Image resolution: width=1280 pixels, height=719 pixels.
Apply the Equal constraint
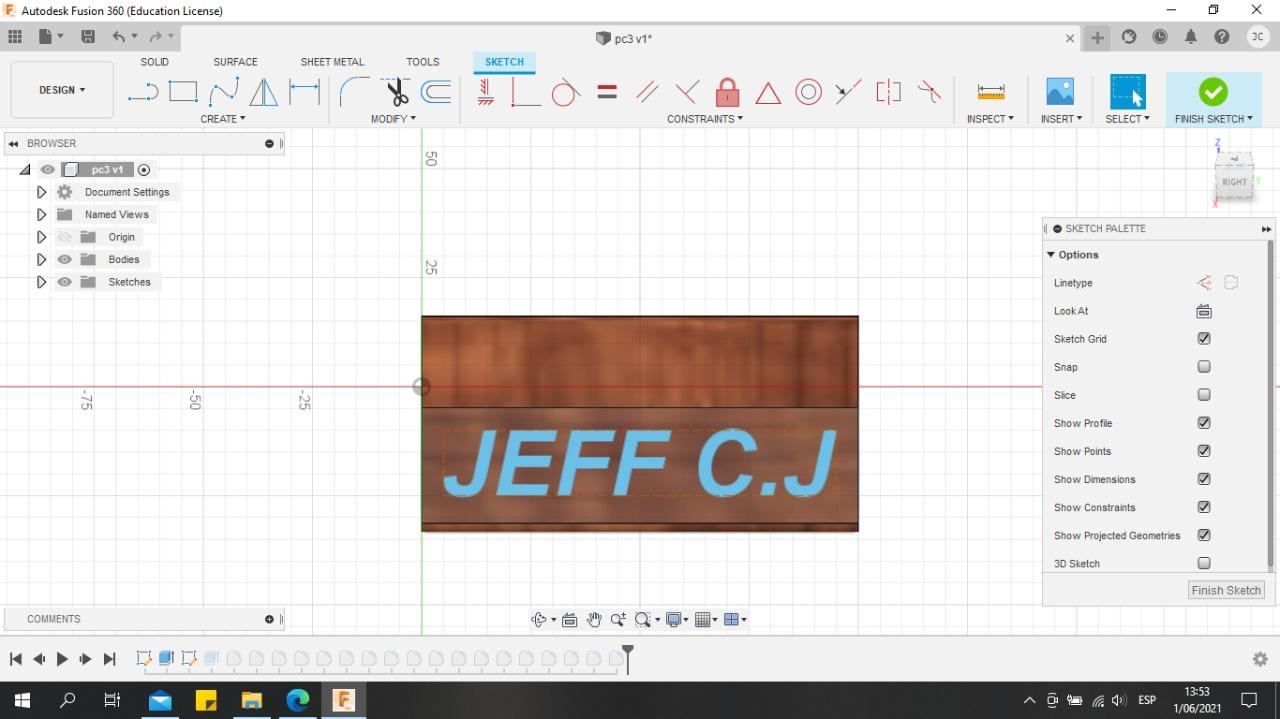coord(607,92)
